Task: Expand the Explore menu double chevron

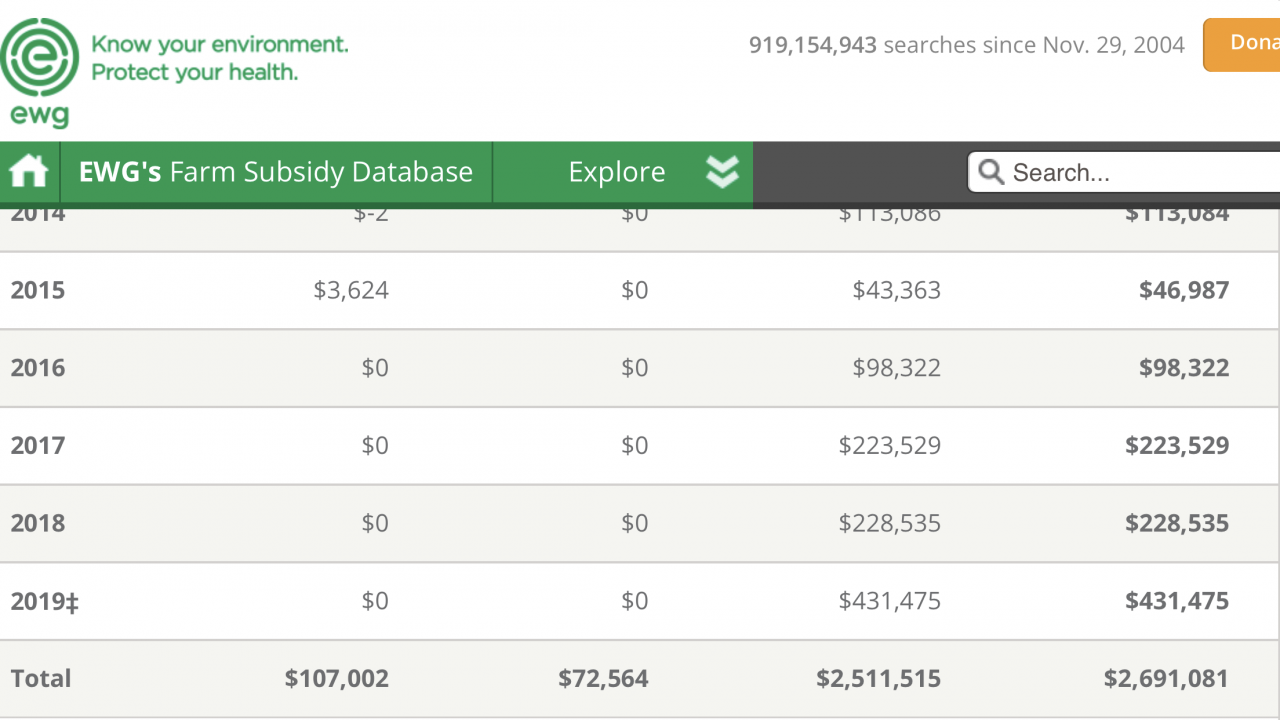Action: tap(722, 172)
